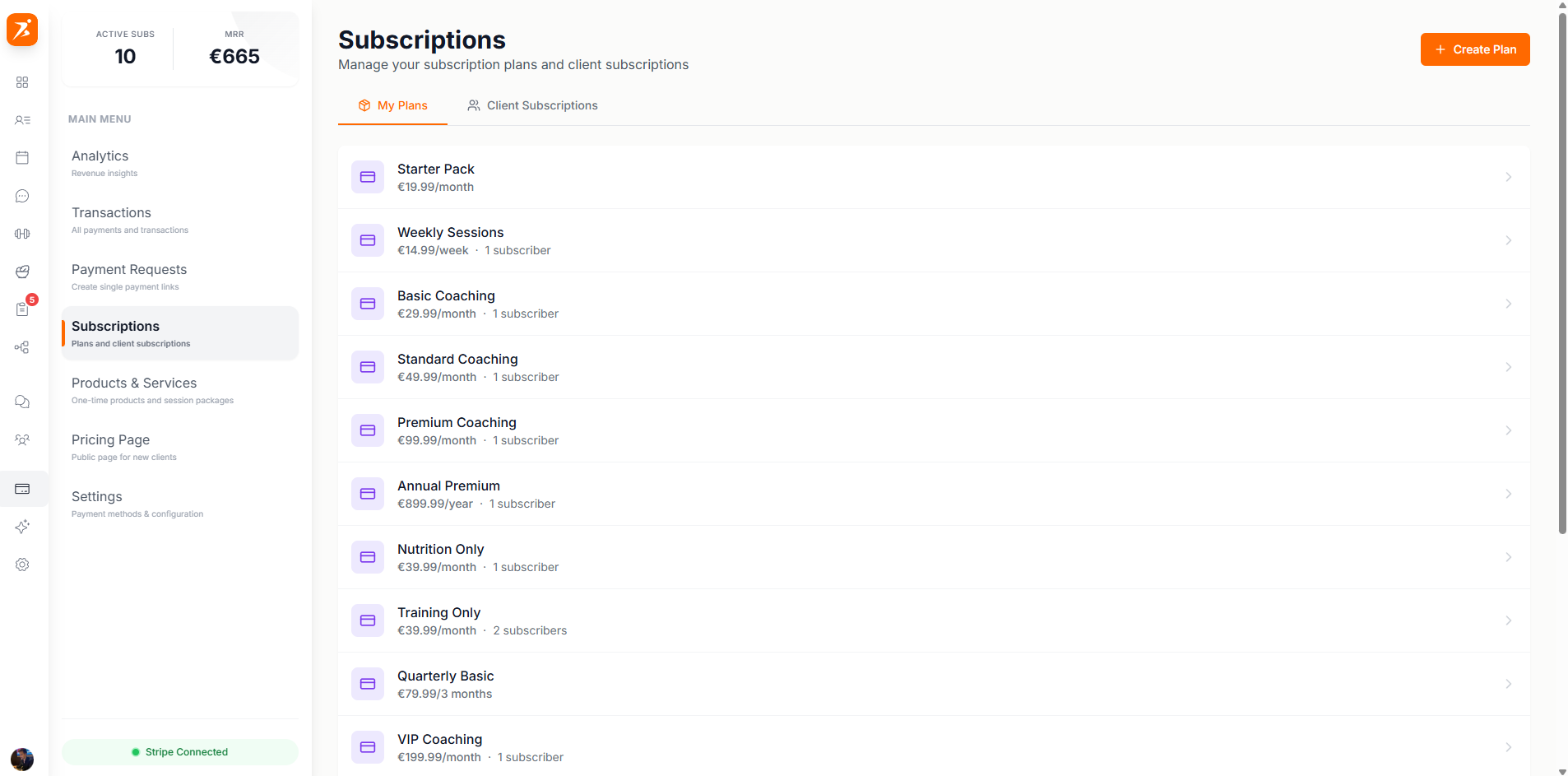Image resolution: width=1568 pixels, height=776 pixels.
Task: Open the nutrition bowl icon
Action: coord(22,272)
